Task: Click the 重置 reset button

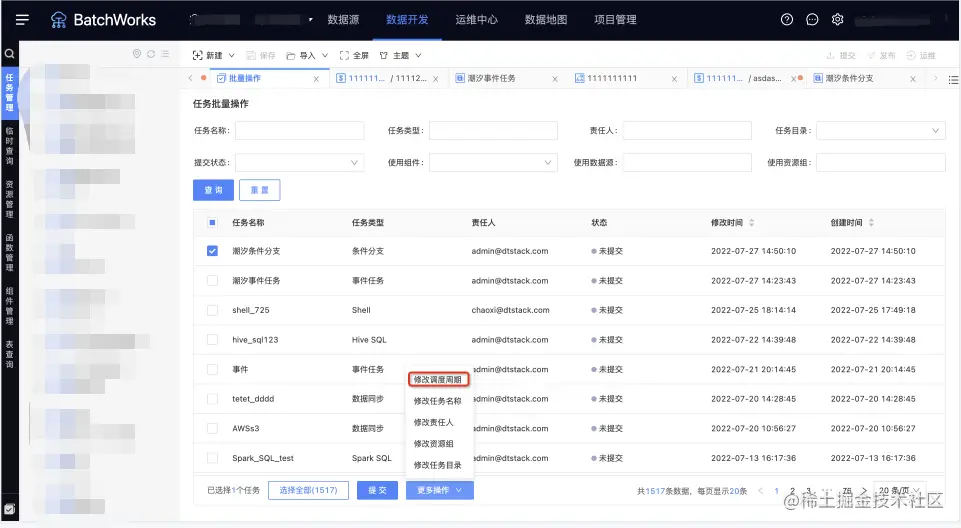Action: (260, 190)
